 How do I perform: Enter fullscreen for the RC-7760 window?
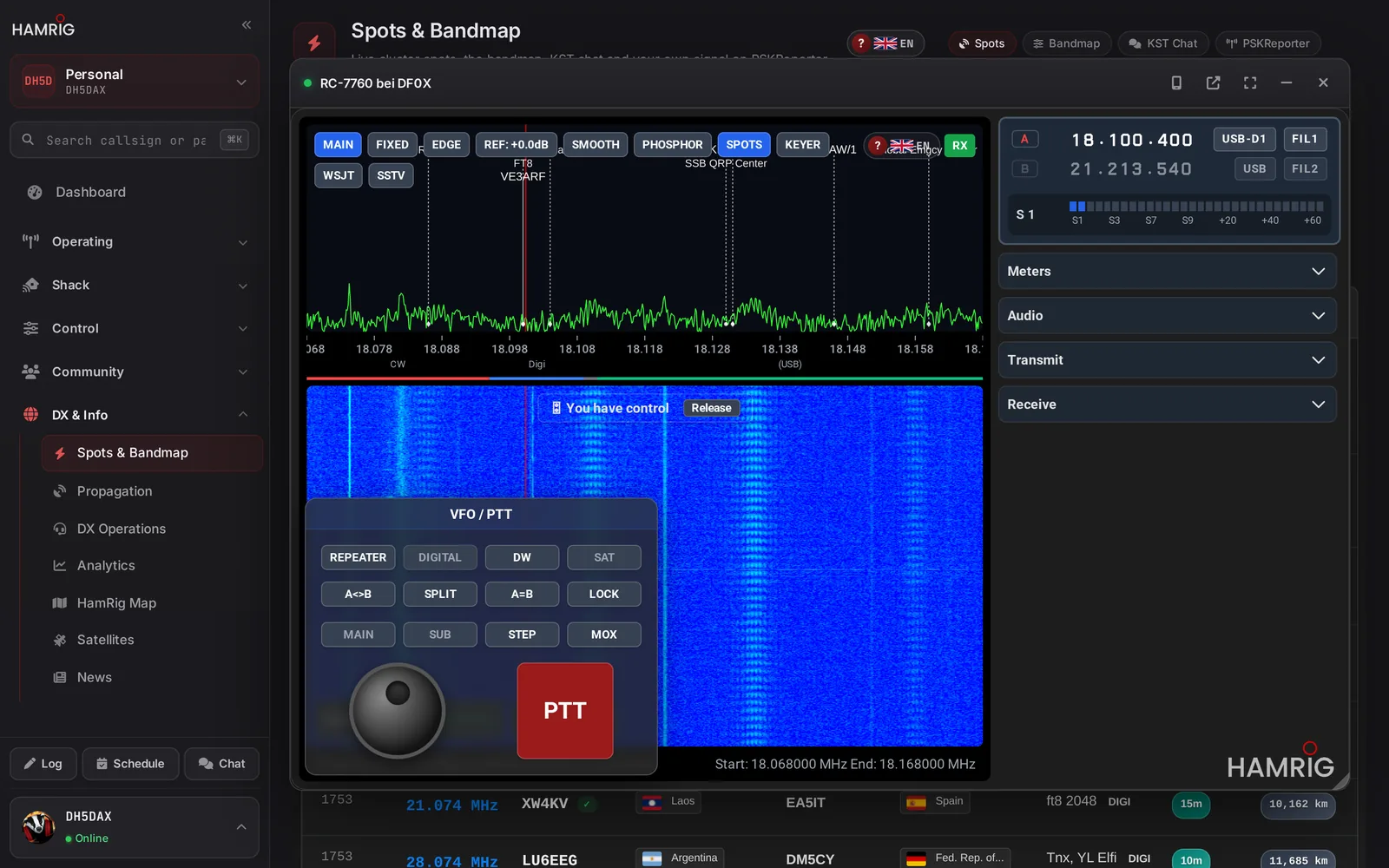(x=1250, y=82)
